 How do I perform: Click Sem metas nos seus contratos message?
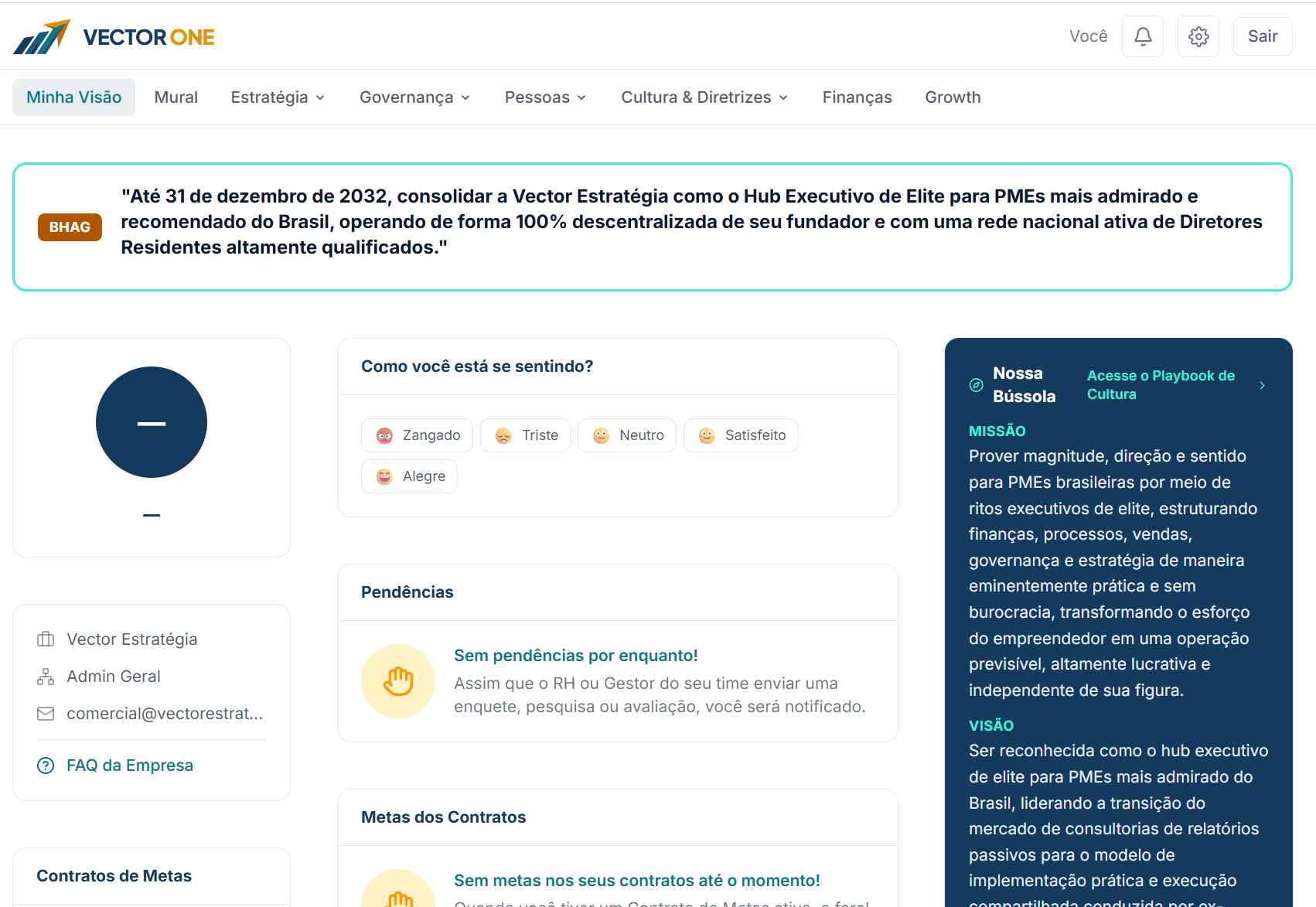click(x=637, y=881)
